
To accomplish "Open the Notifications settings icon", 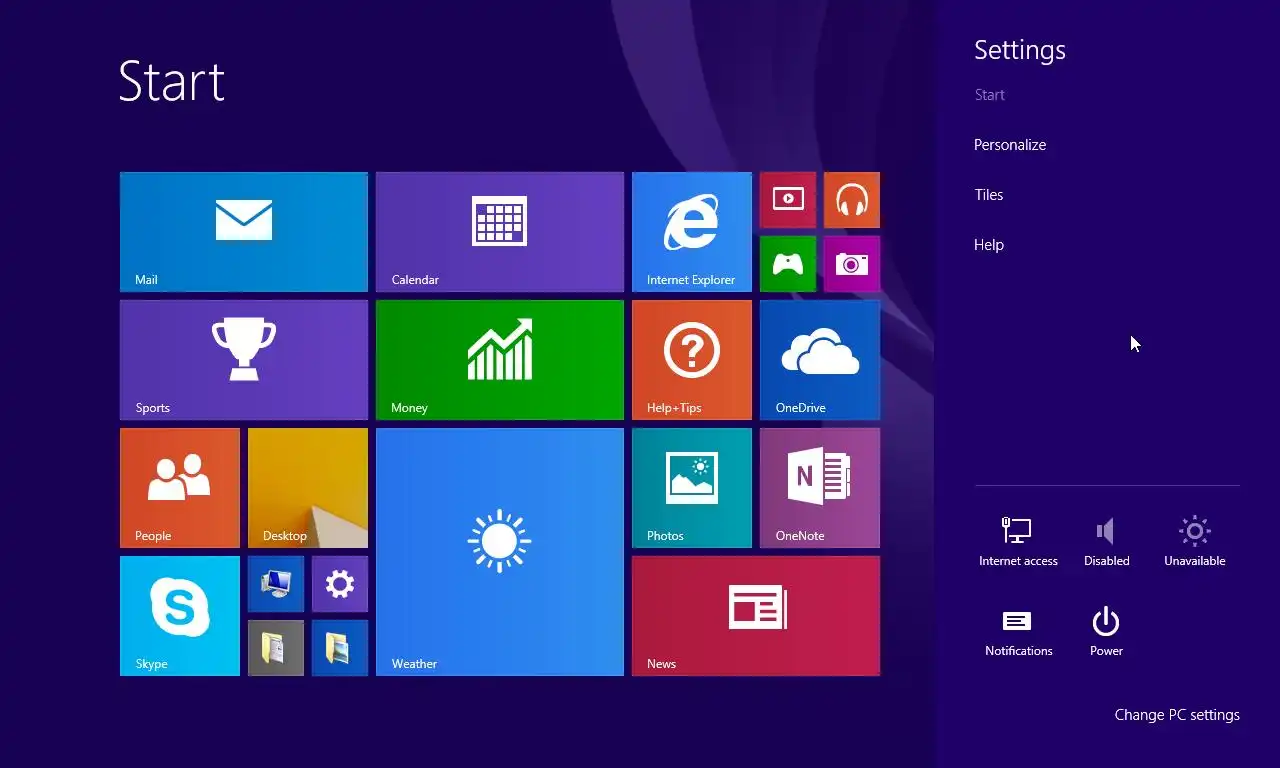I will click(x=1018, y=632).
